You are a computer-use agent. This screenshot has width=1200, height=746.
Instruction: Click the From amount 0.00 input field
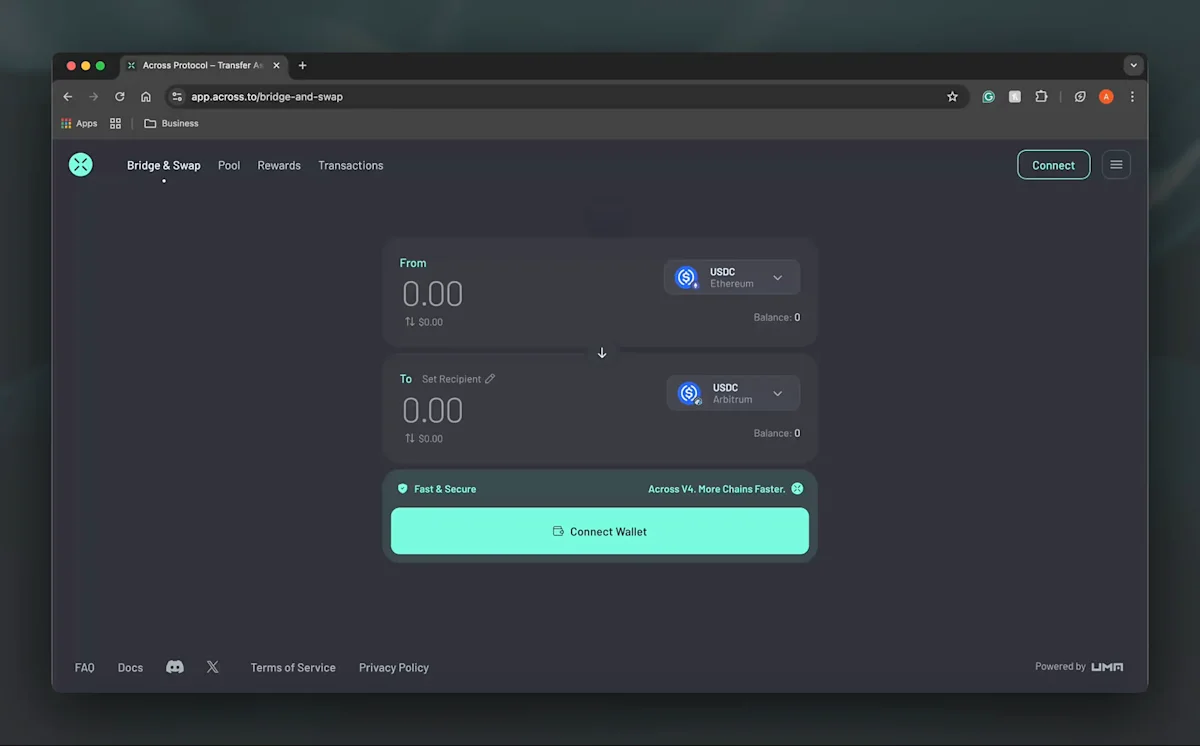pos(433,294)
